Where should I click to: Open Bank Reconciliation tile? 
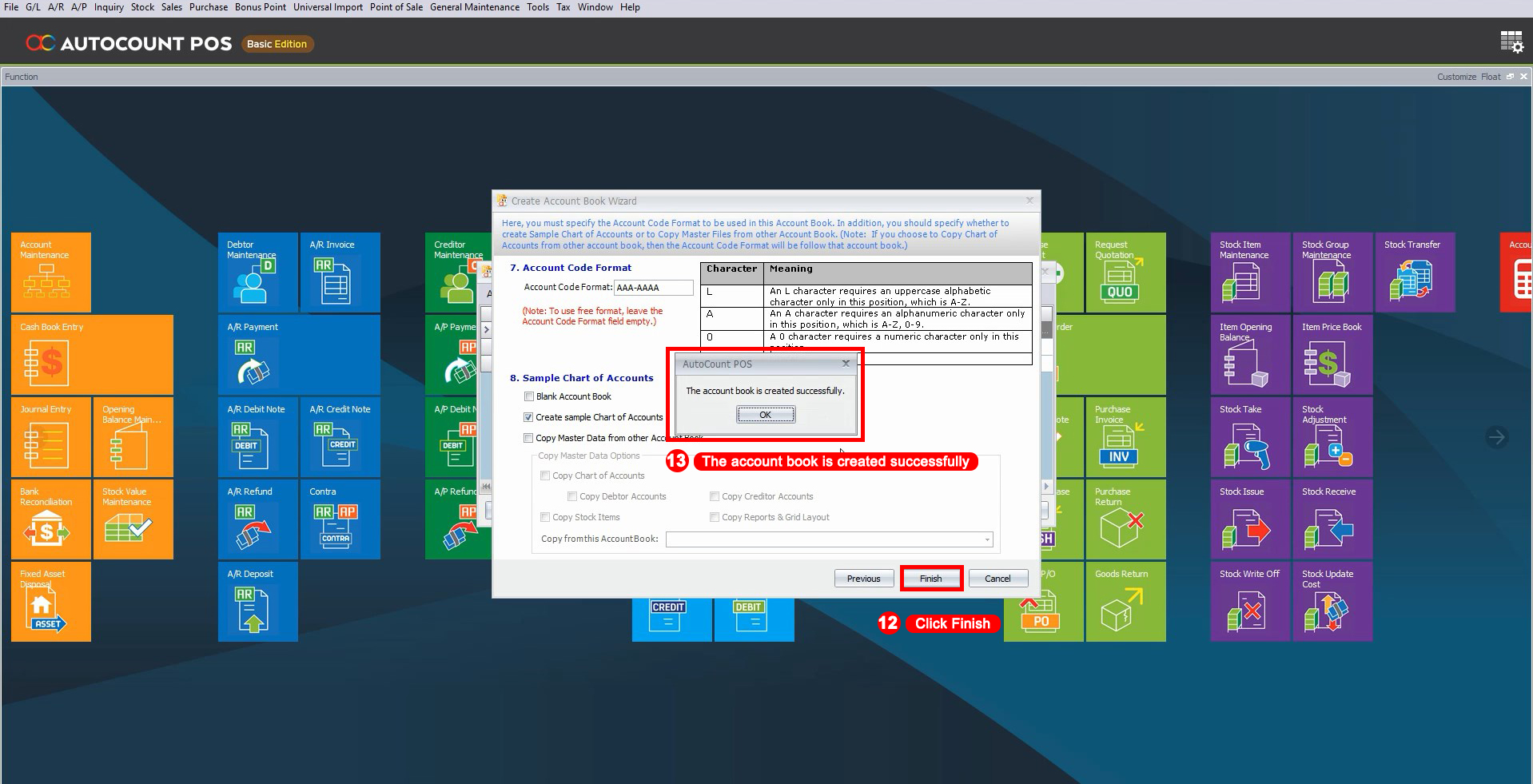tap(51, 519)
